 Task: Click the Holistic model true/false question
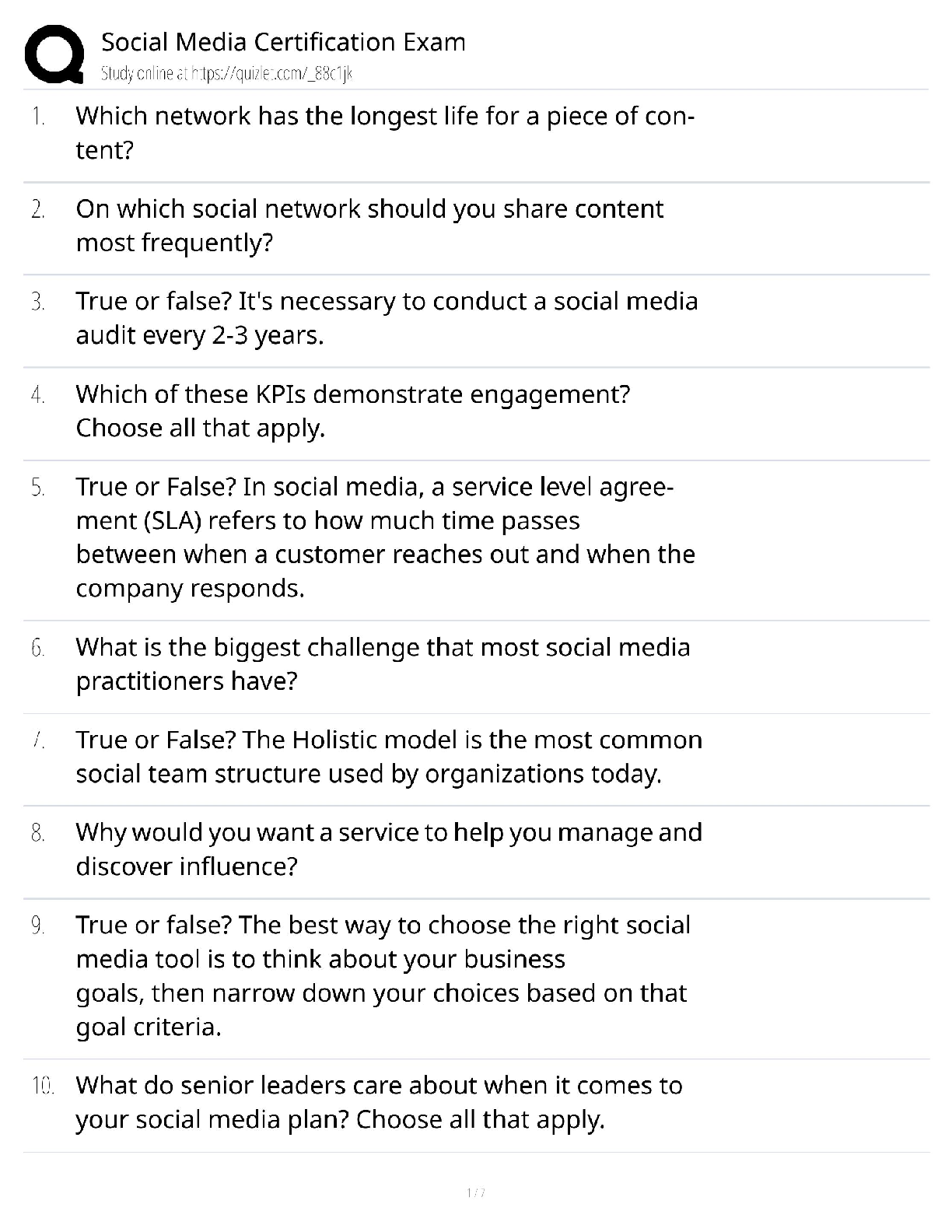[x=389, y=757]
